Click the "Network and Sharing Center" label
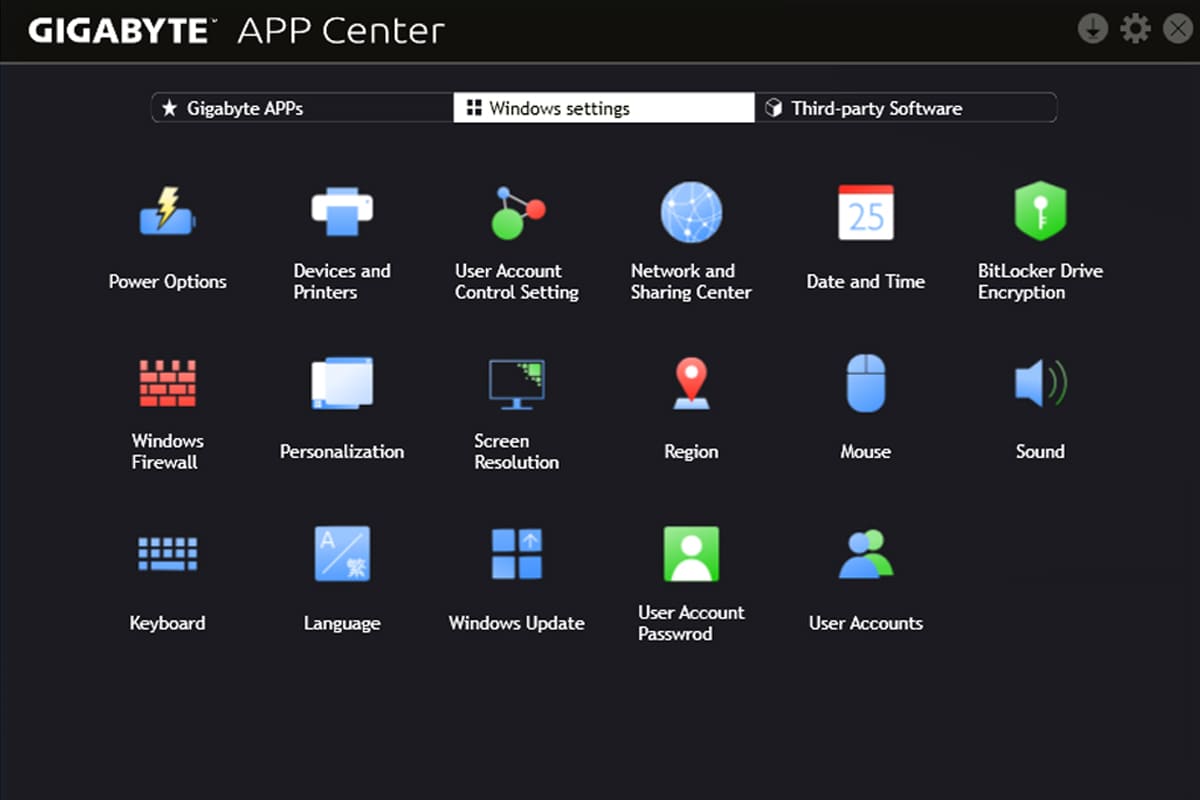This screenshot has height=800, width=1200. point(691,282)
